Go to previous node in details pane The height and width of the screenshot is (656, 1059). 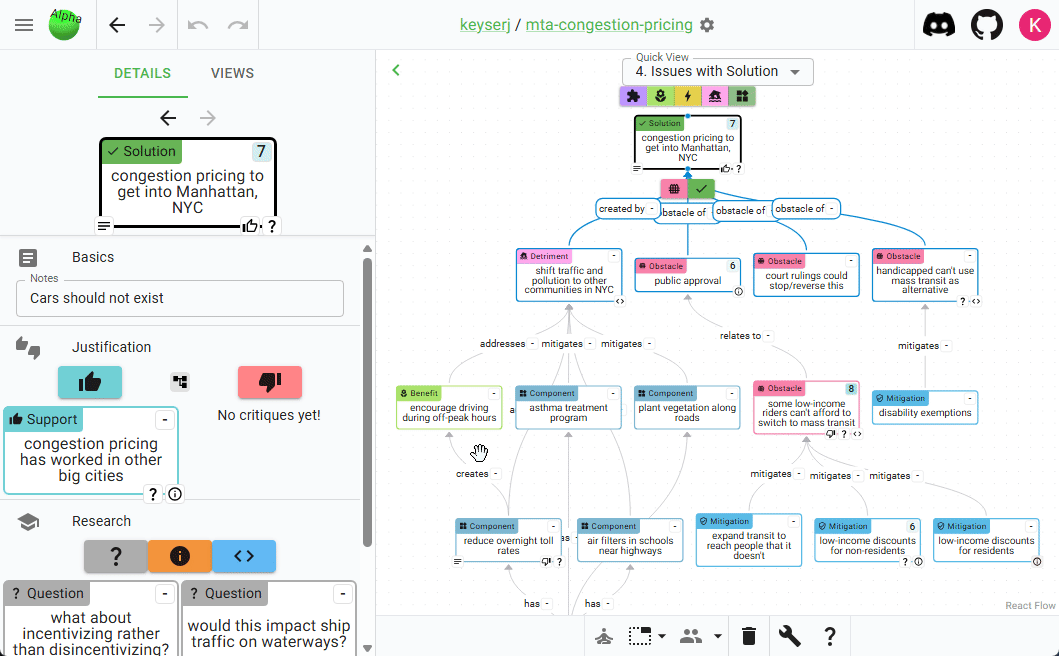[x=167, y=118]
